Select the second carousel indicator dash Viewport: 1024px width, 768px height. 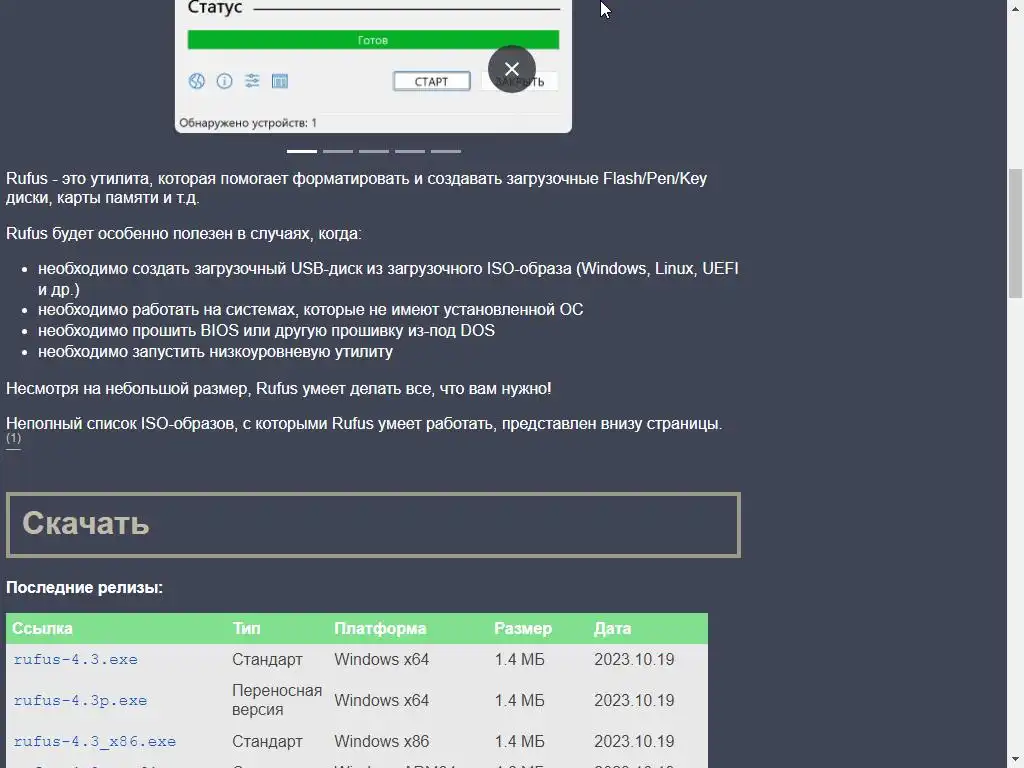338,152
